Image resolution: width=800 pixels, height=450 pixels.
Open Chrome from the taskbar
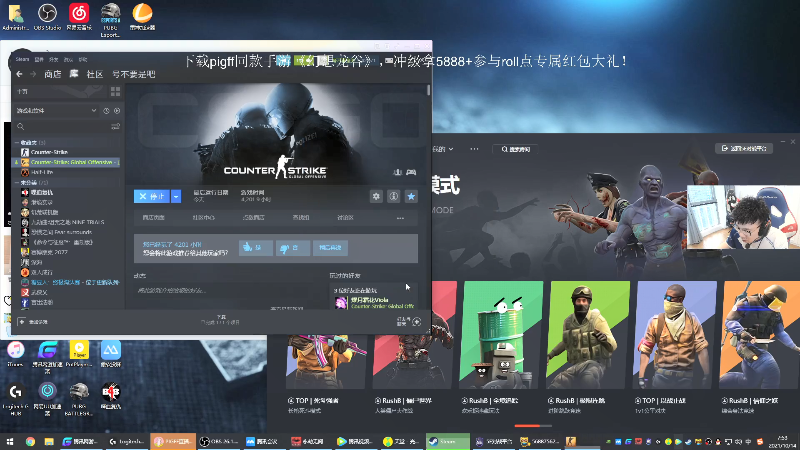tap(30, 441)
